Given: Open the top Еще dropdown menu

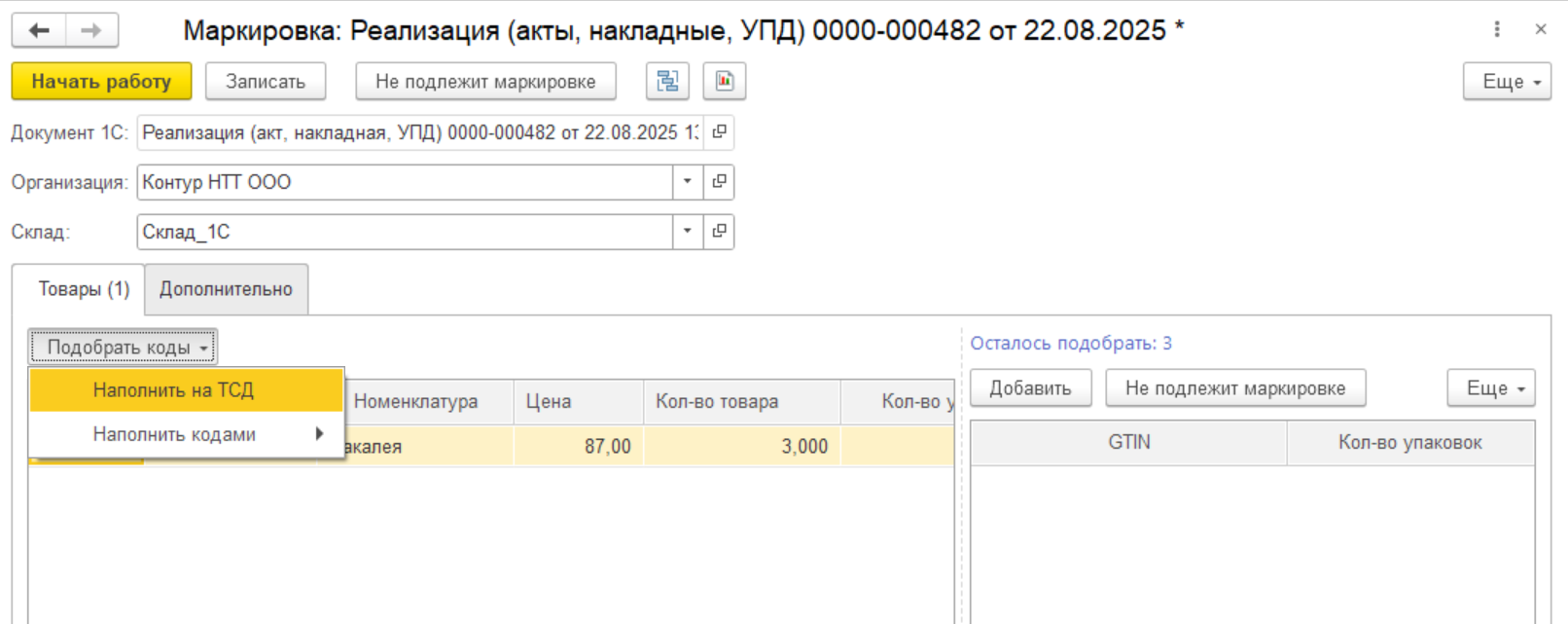Looking at the screenshot, I should coord(1506,82).
